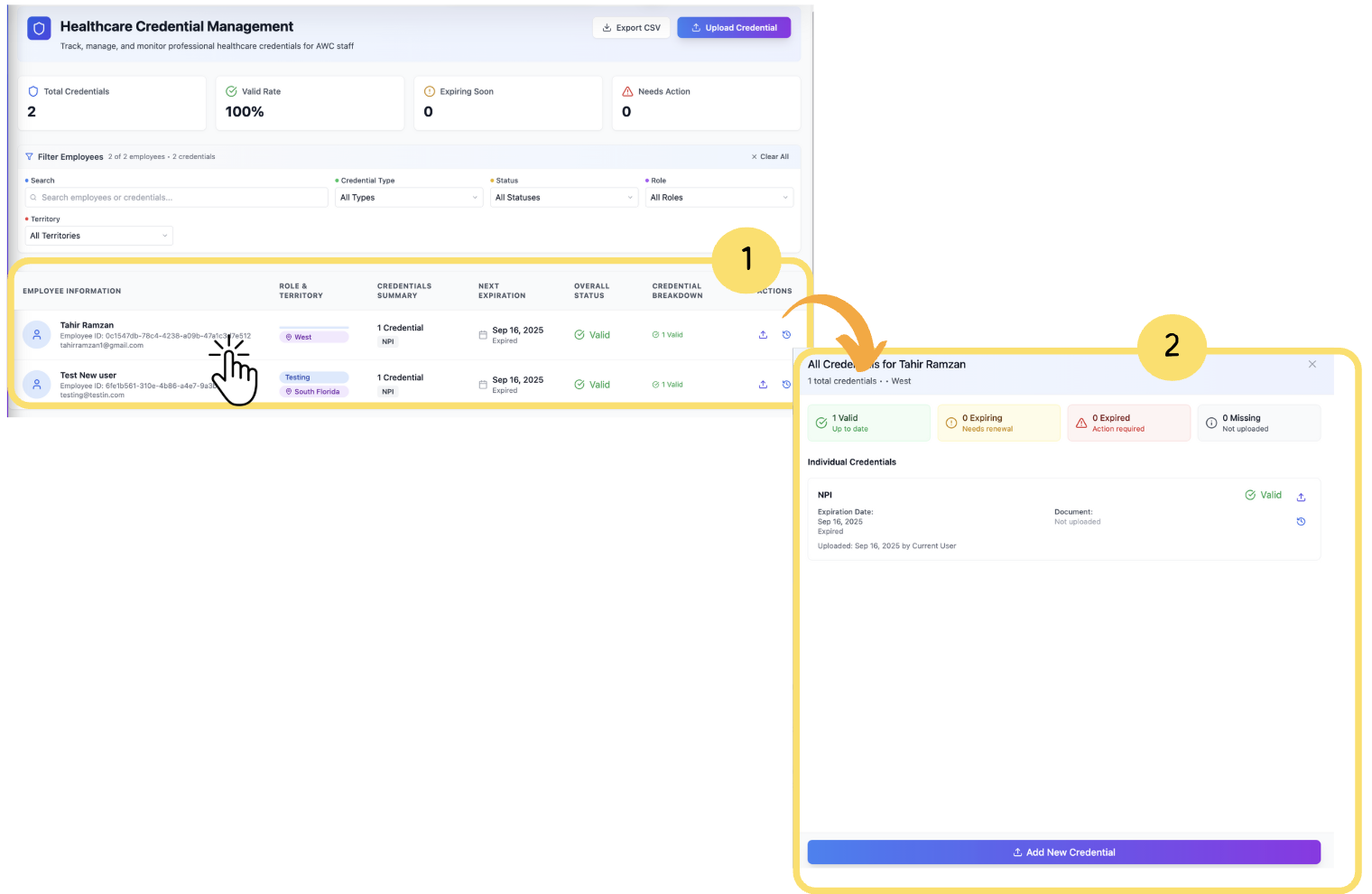The height and width of the screenshot is (894, 1372).
Task: Click upload icon in Tahir Ramzan's row
Action: [763, 335]
